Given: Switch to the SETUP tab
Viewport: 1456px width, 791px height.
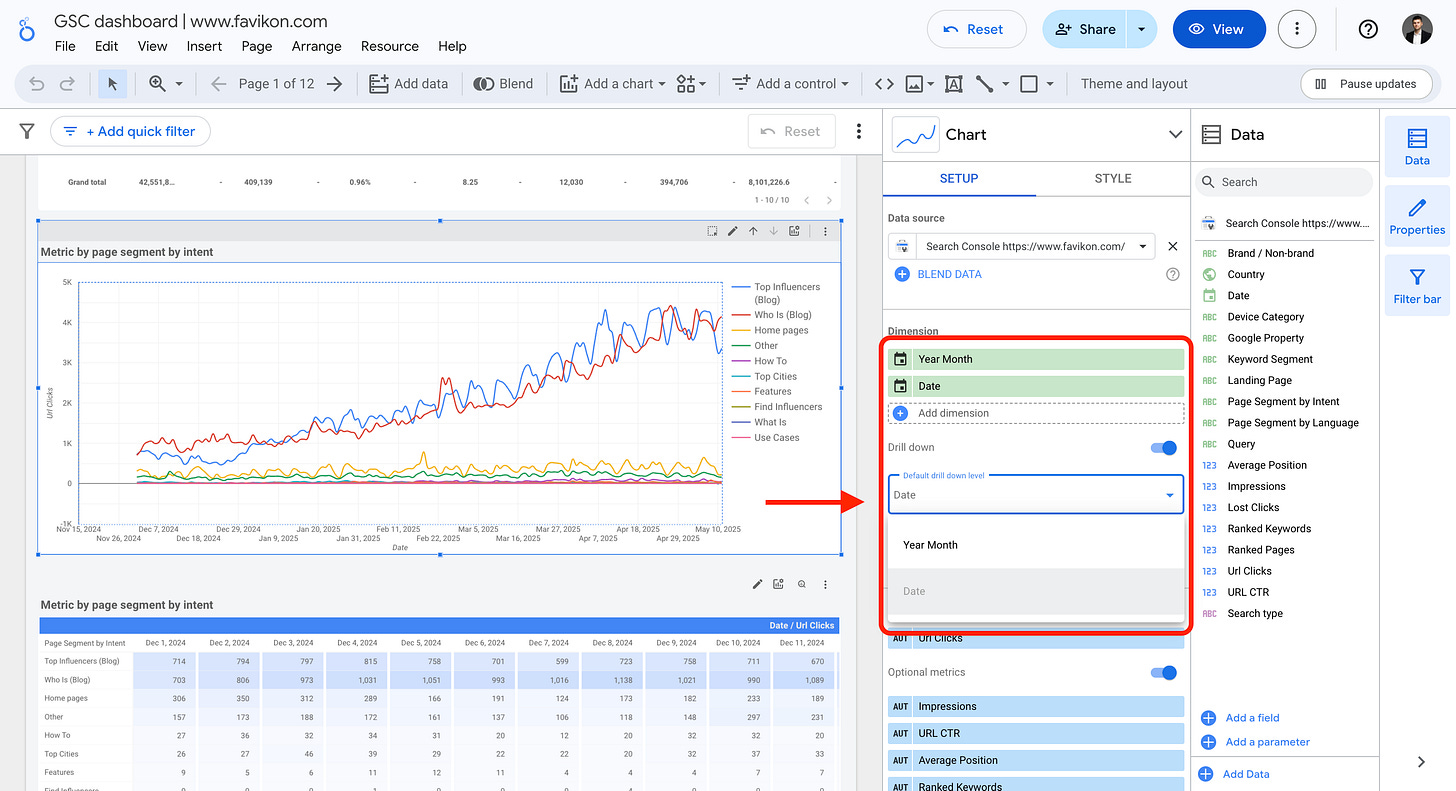Looking at the screenshot, I should (959, 178).
